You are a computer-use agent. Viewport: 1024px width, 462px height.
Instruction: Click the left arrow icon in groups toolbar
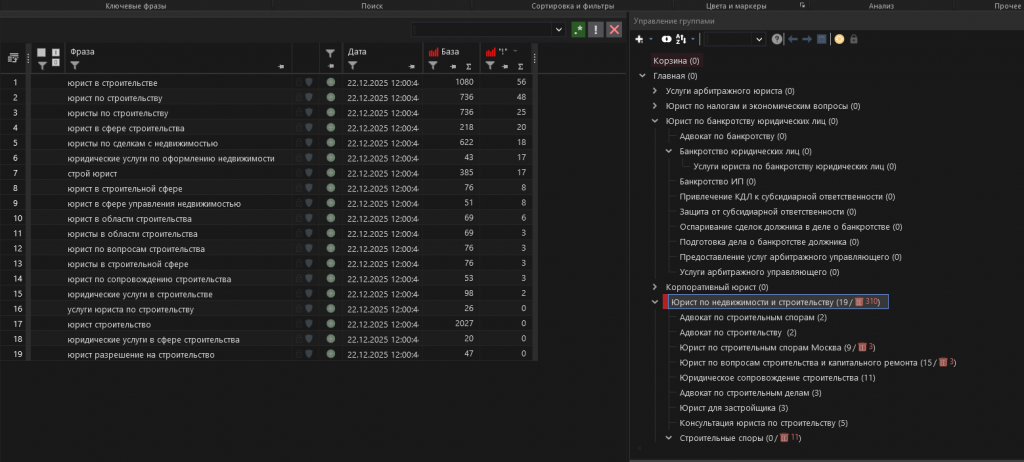pos(793,39)
